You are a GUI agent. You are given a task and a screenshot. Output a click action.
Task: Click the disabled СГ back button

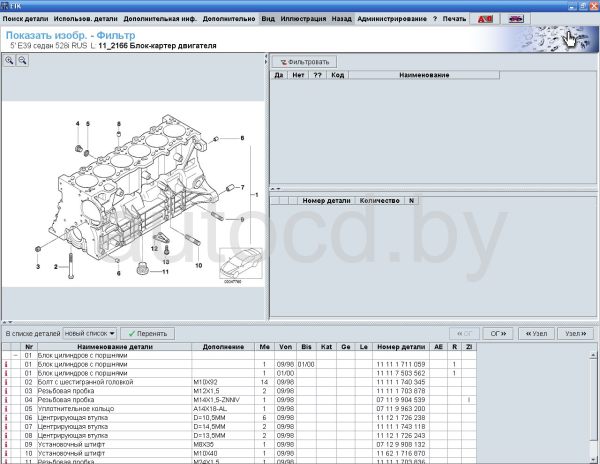(465, 334)
